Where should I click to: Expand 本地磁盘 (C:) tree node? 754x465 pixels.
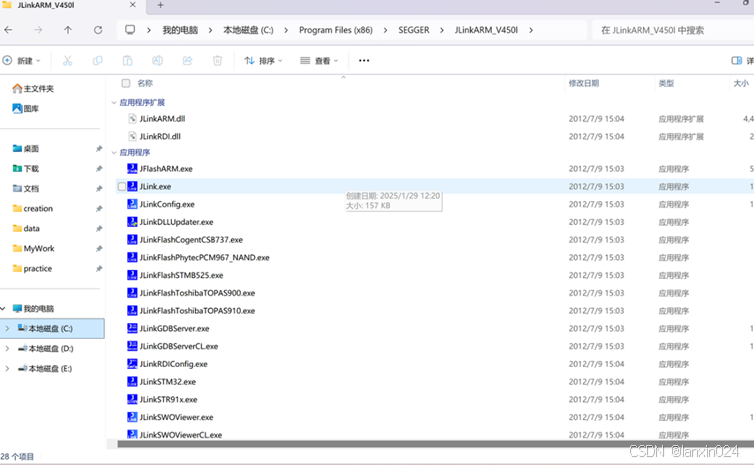tap(7, 328)
